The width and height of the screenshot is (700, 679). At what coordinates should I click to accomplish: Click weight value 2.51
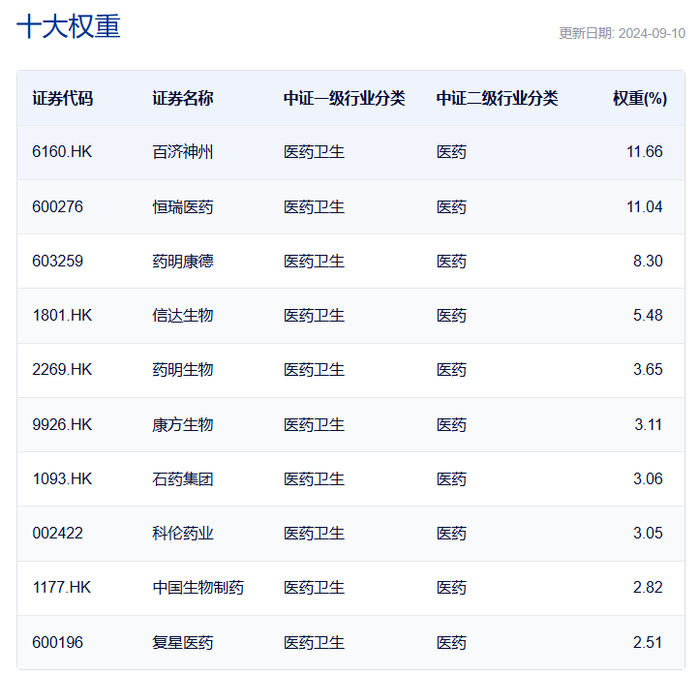[647, 642]
